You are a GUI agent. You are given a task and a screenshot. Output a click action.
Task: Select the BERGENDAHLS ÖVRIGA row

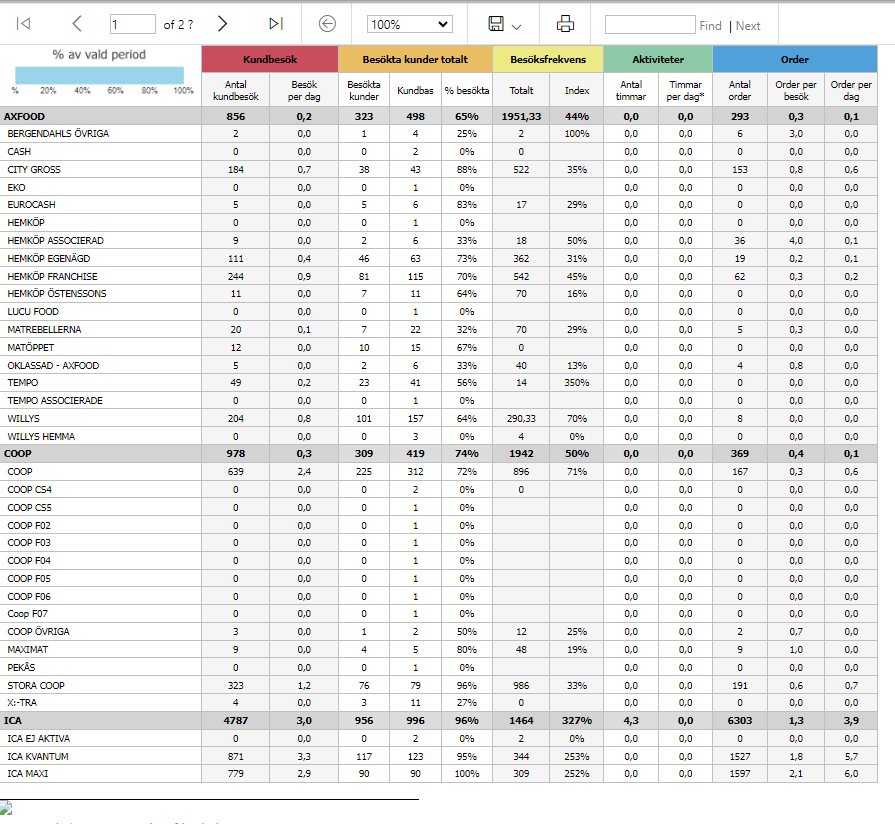(x=438, y=134)
